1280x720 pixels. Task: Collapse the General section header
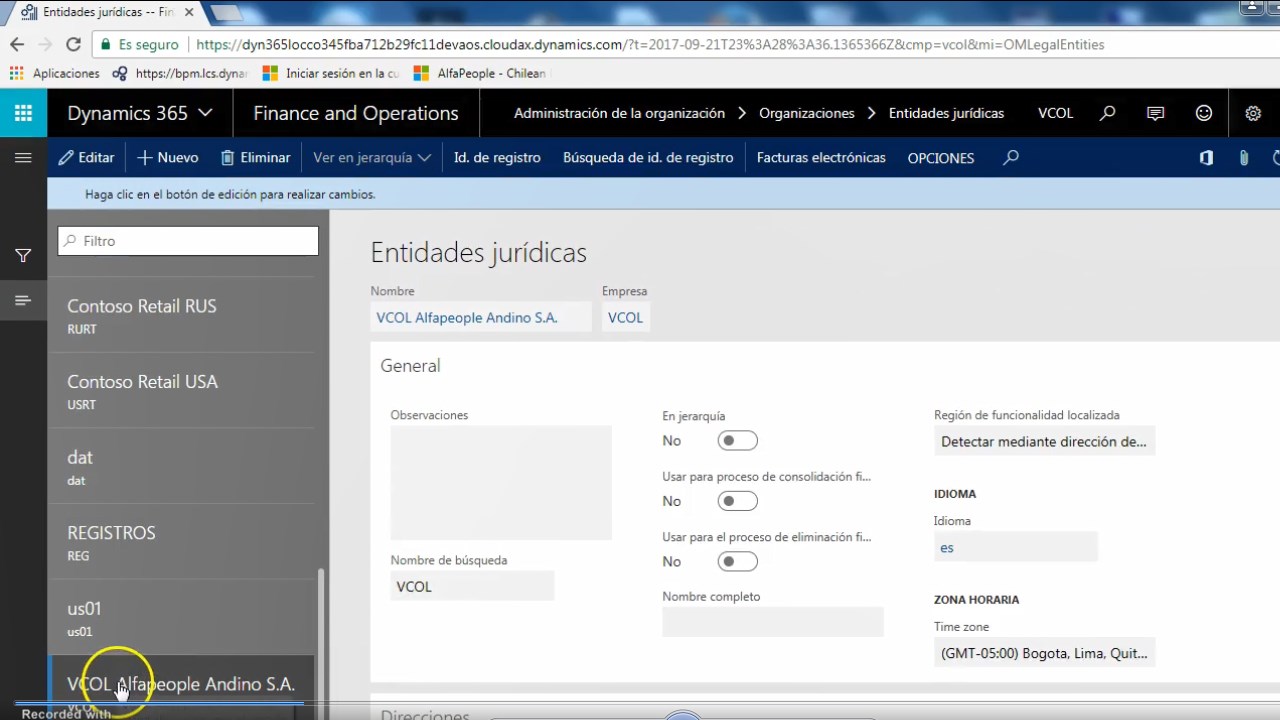[x=410, y=366]
